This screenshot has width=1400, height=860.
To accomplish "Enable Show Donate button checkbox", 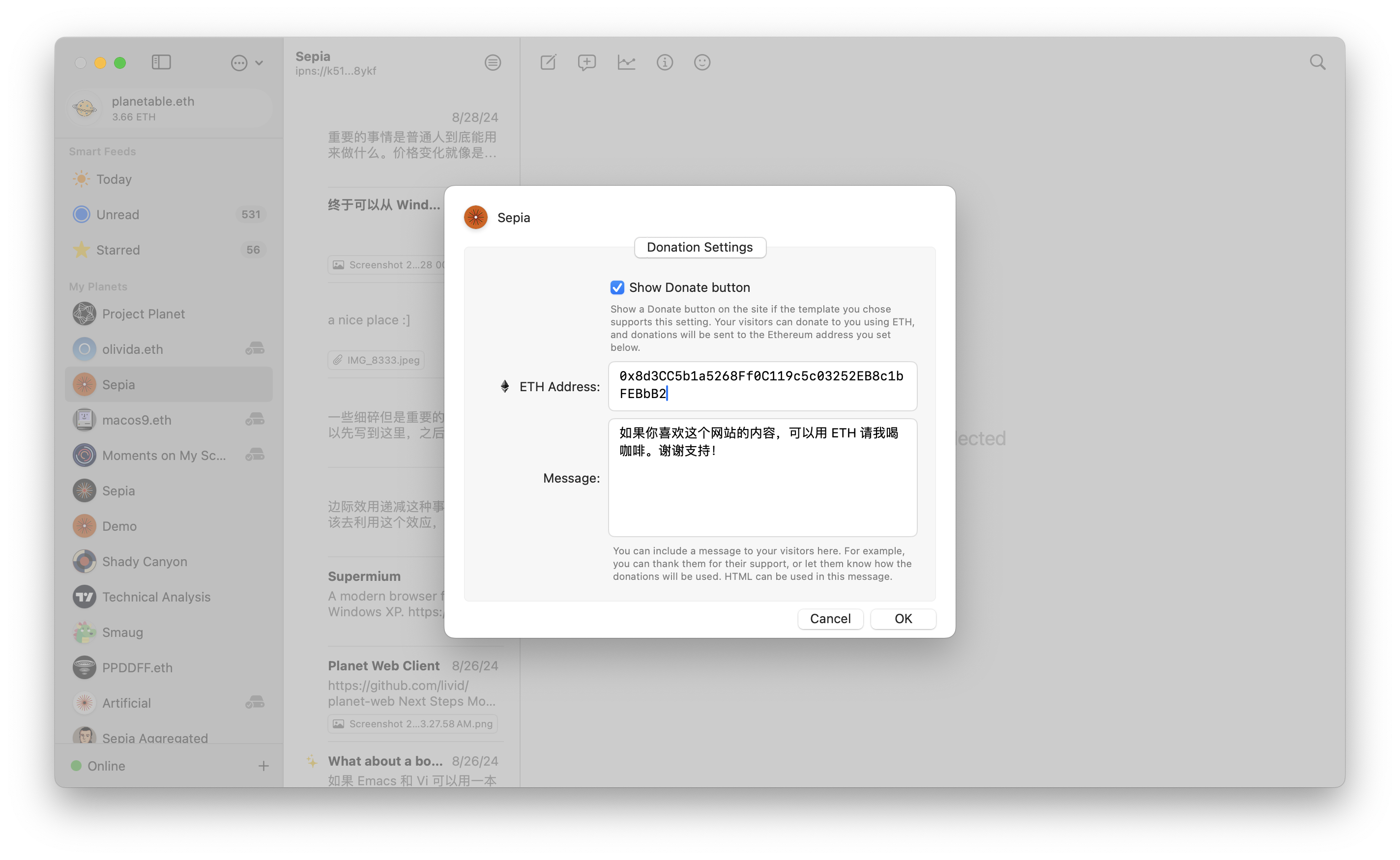I will point(617,288).
